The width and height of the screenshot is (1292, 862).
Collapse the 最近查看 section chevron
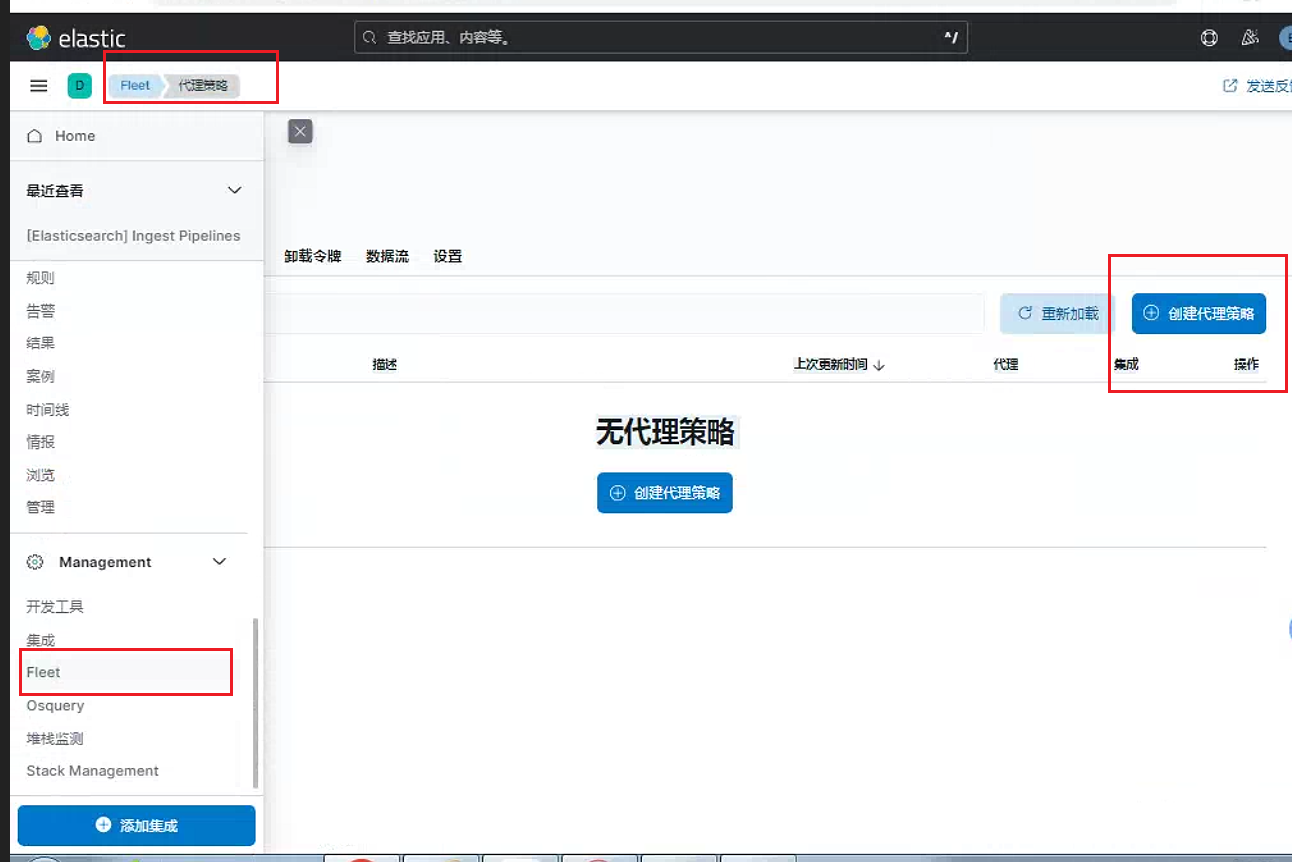235,190
